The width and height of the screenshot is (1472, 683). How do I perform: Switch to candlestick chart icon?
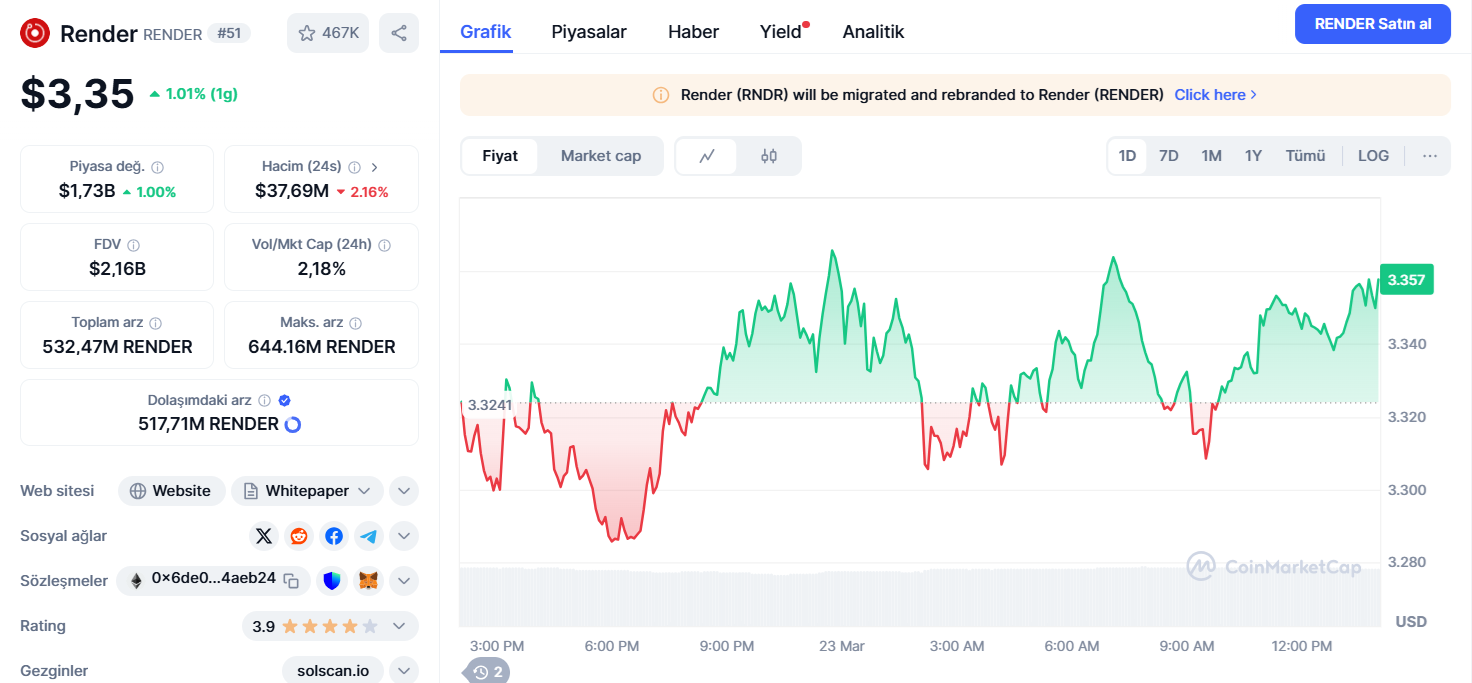point(768,156)
